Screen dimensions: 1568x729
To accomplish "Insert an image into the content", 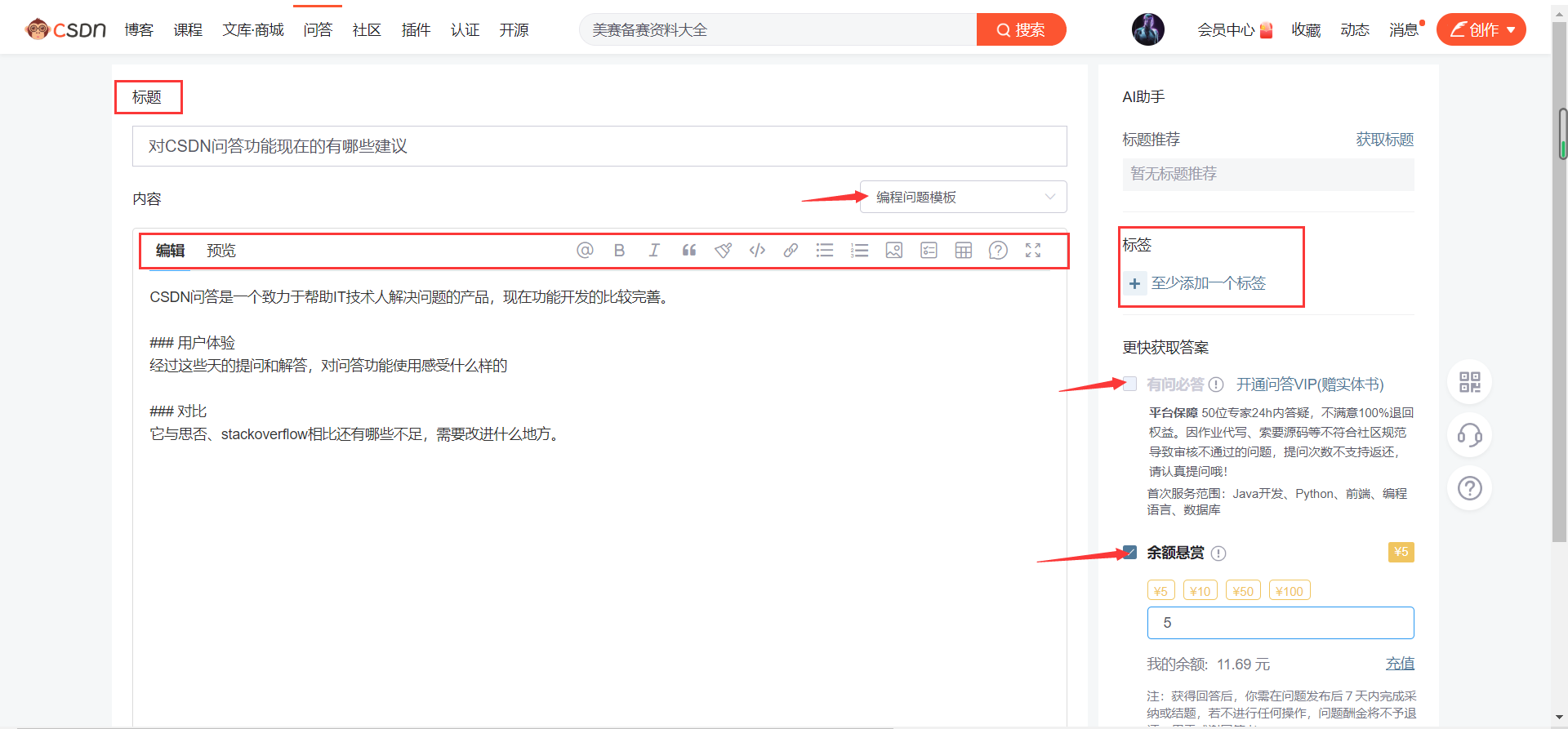I will pos(894,251).
